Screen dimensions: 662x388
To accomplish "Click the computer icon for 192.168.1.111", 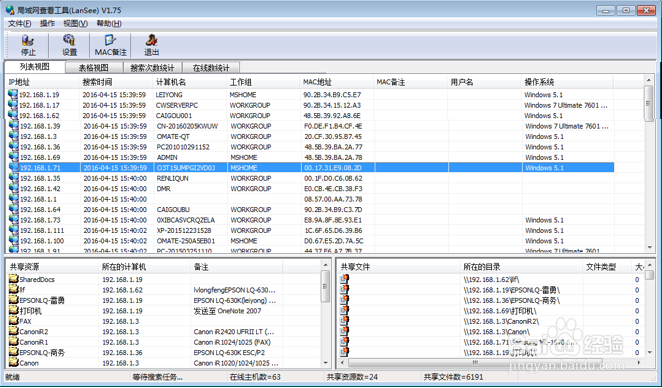I will [14, 230].
